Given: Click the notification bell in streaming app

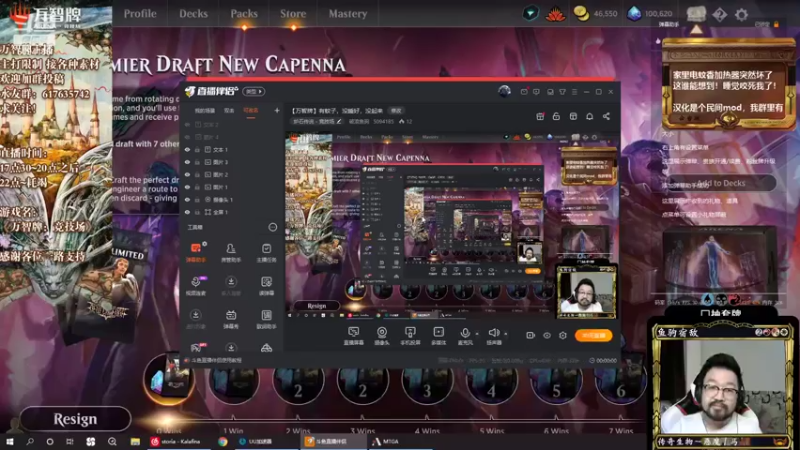Looking at the screenshot, I should 589,116.
